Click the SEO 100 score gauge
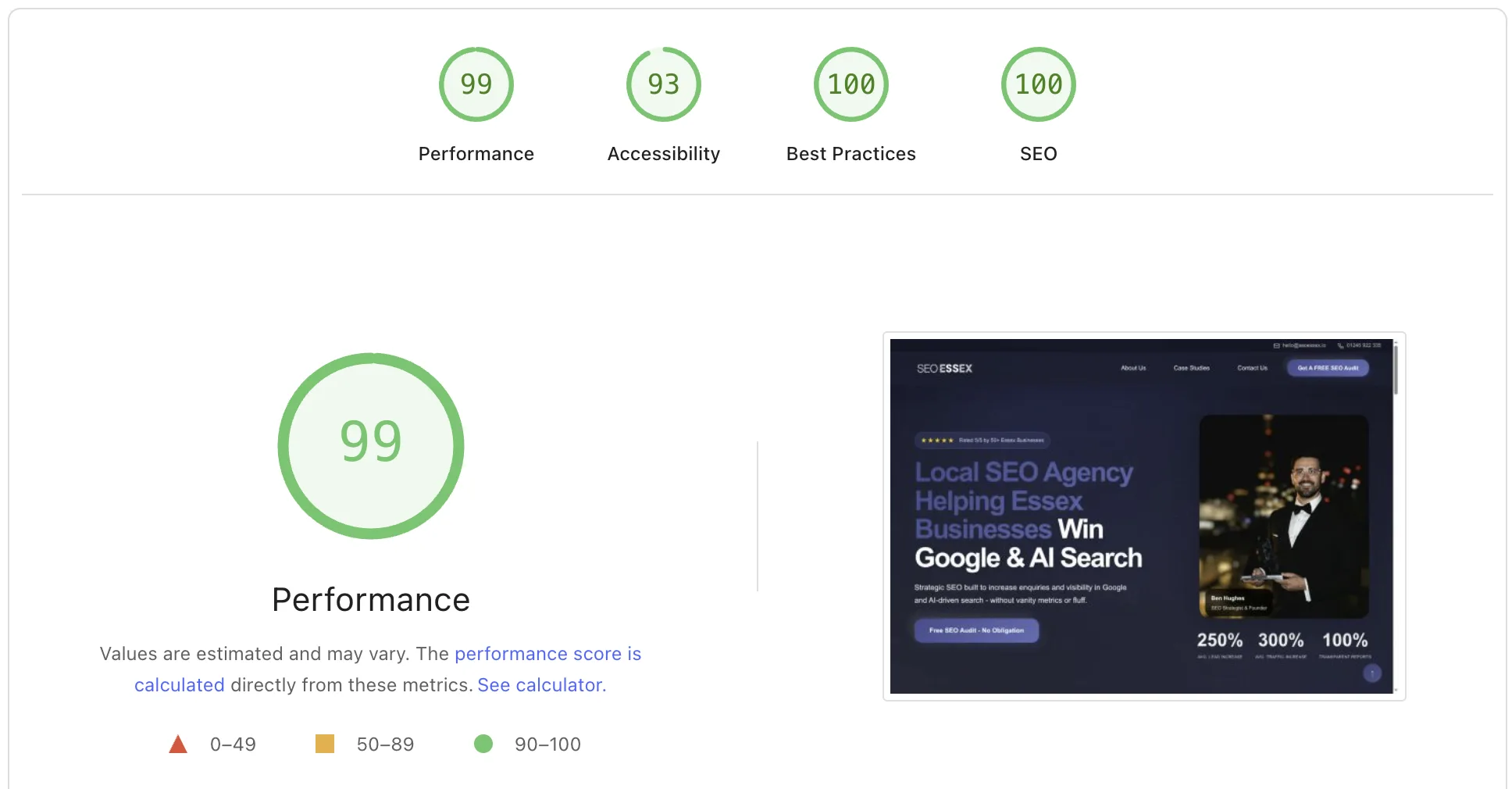Image resolution: width=1512 pixels, height=789 pixels. pyautogui.click(x=1038, y=84)
